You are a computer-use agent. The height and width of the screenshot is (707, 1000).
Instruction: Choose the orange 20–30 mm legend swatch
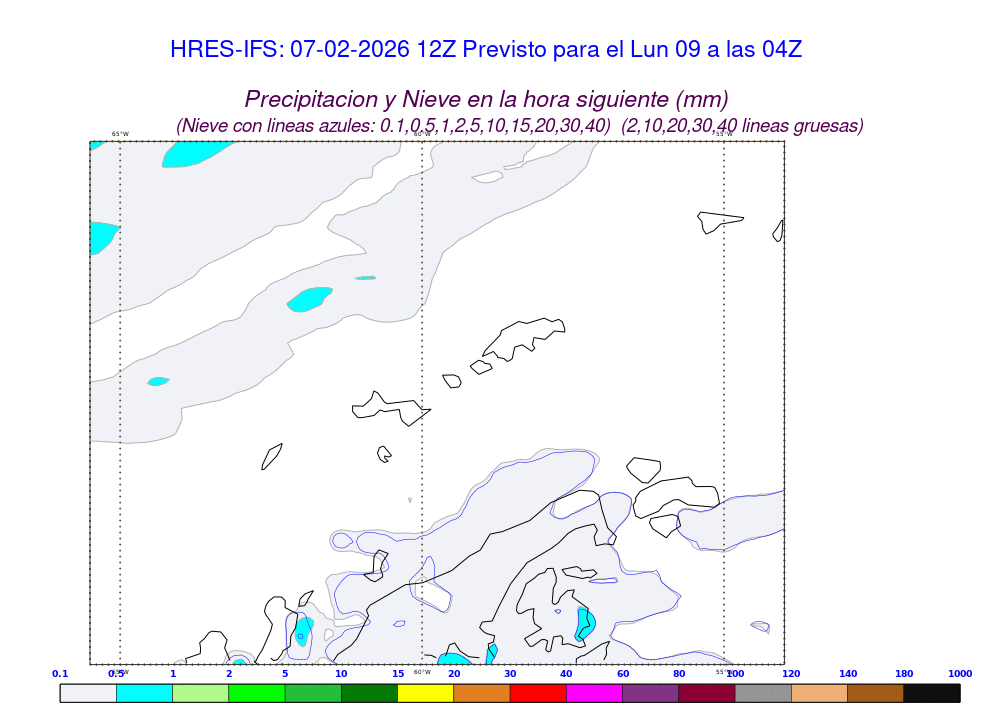click(482, 692)
